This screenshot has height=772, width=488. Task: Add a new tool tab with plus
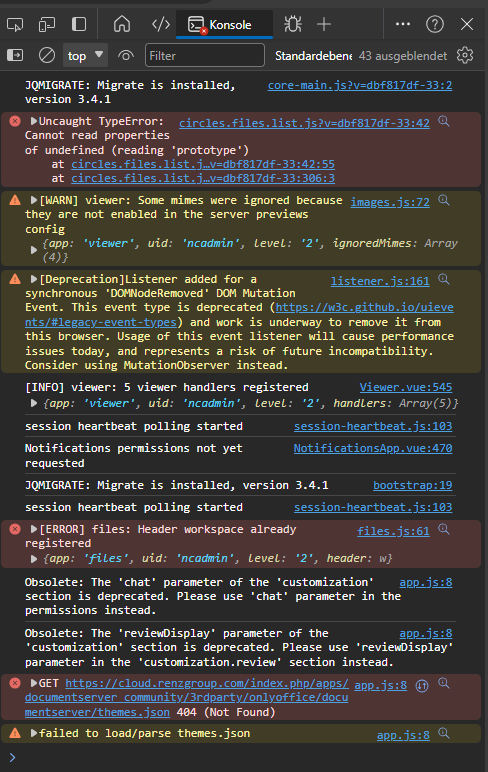coord(324,24)
